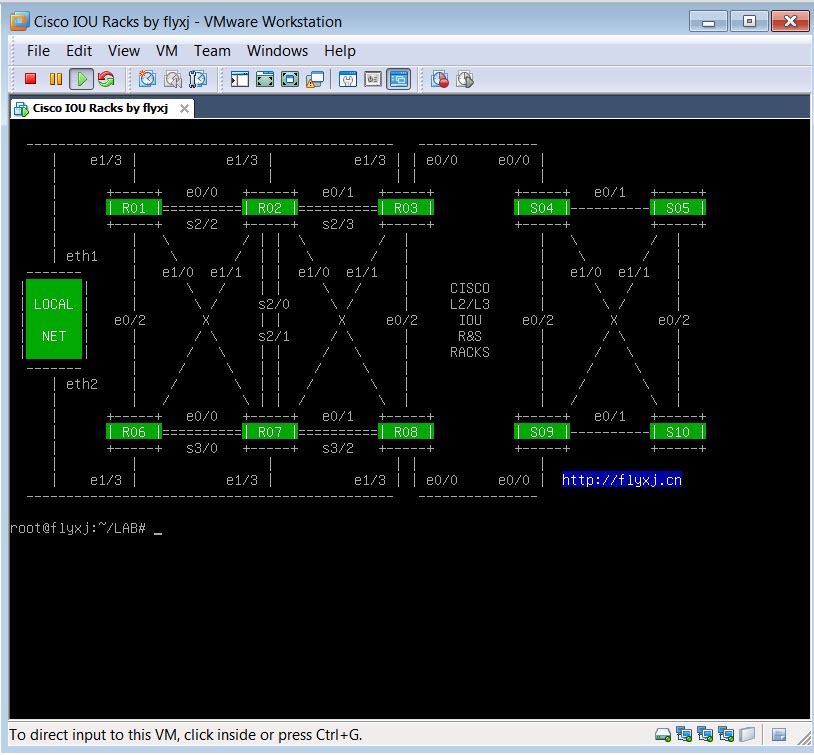Image resolution: width=814 pixels, height=755 pixels.
Task: Toggle the console view toolbar button
Action: (398, 79)
